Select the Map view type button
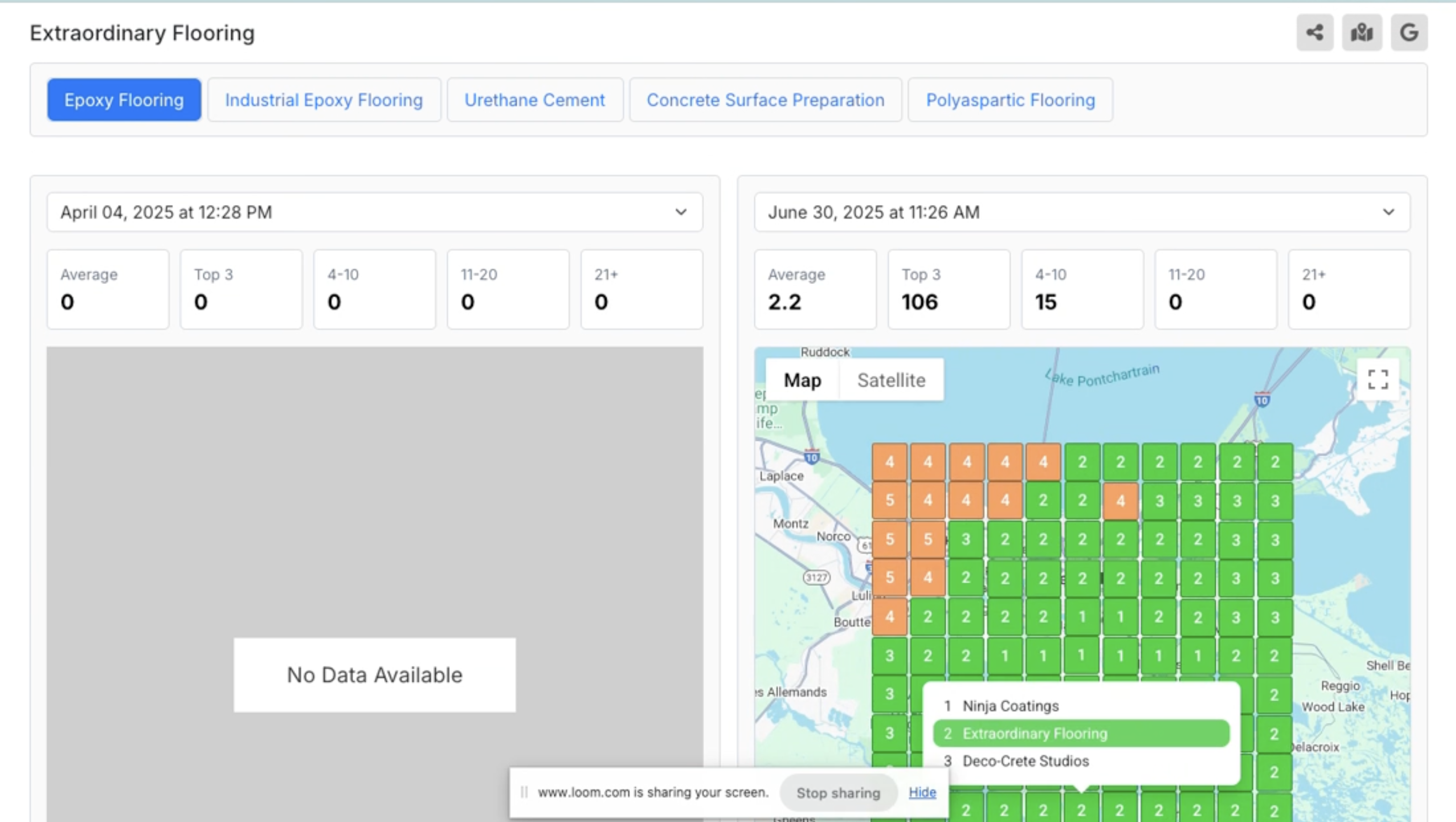The width and height of the screenshot is (1456, 822). pos(803,380)
